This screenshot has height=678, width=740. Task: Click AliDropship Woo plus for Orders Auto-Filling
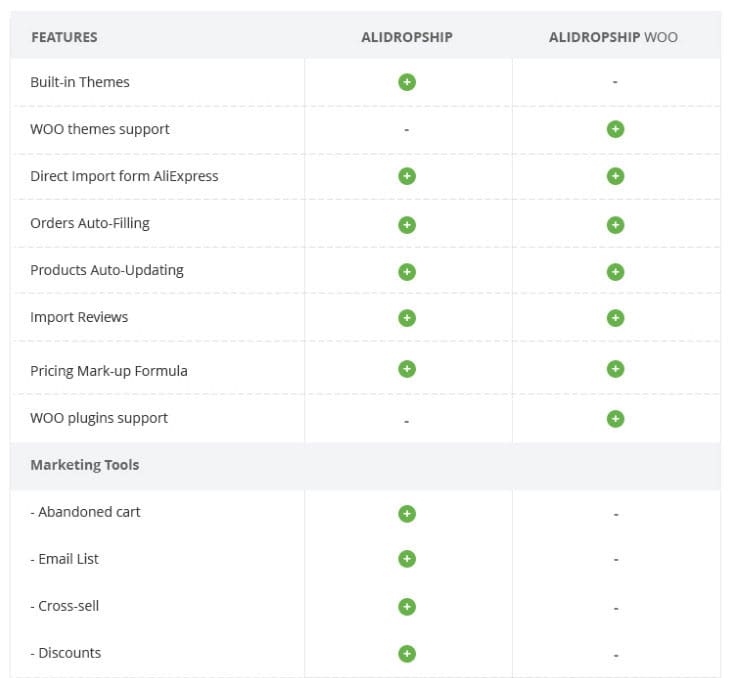[x=615, y=224]
